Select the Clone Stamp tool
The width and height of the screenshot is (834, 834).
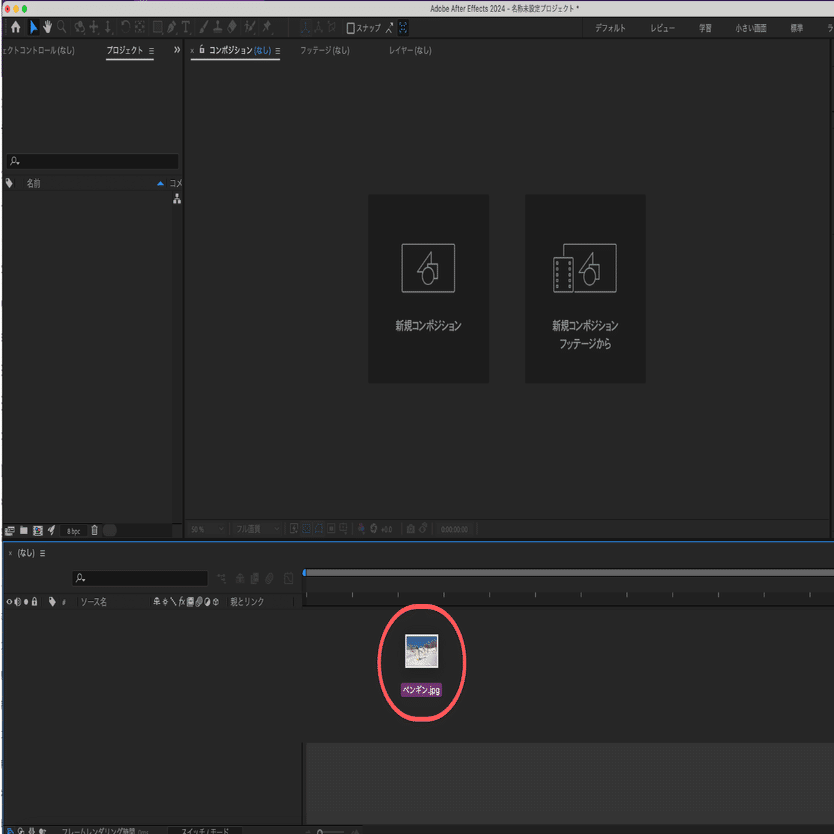[x=218, y=27]
